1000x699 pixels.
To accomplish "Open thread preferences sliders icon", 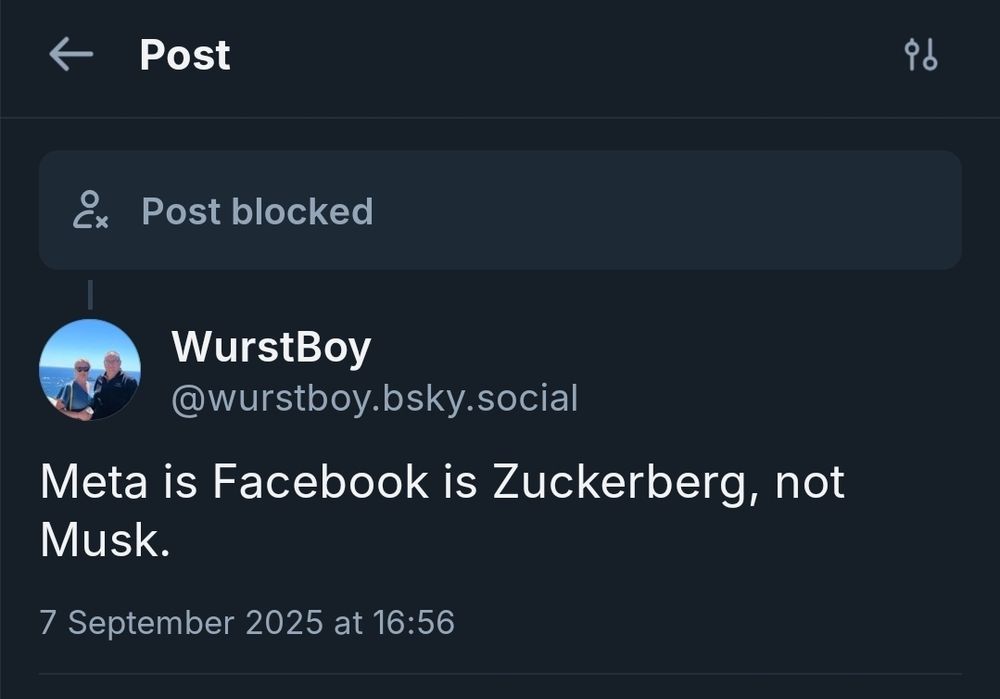I will coord(920,55).
